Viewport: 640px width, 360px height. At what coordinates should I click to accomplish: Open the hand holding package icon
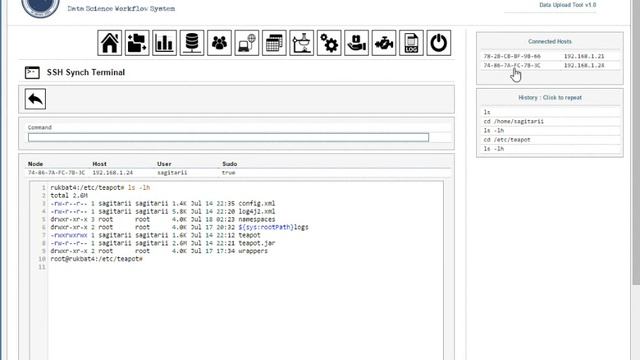(356, 43)
